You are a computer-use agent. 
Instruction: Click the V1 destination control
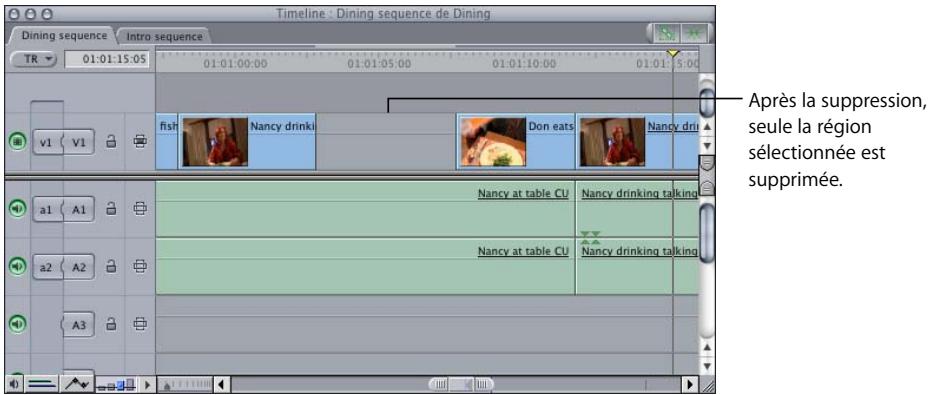[79, 143]
